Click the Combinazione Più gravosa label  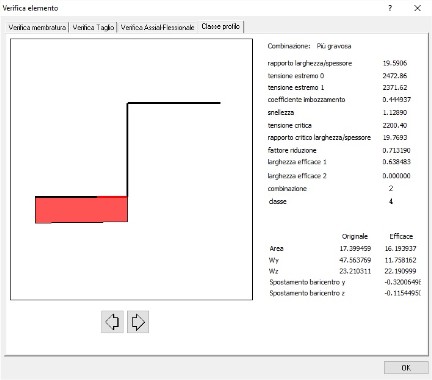pyautogui.click(x=309, y=46)
